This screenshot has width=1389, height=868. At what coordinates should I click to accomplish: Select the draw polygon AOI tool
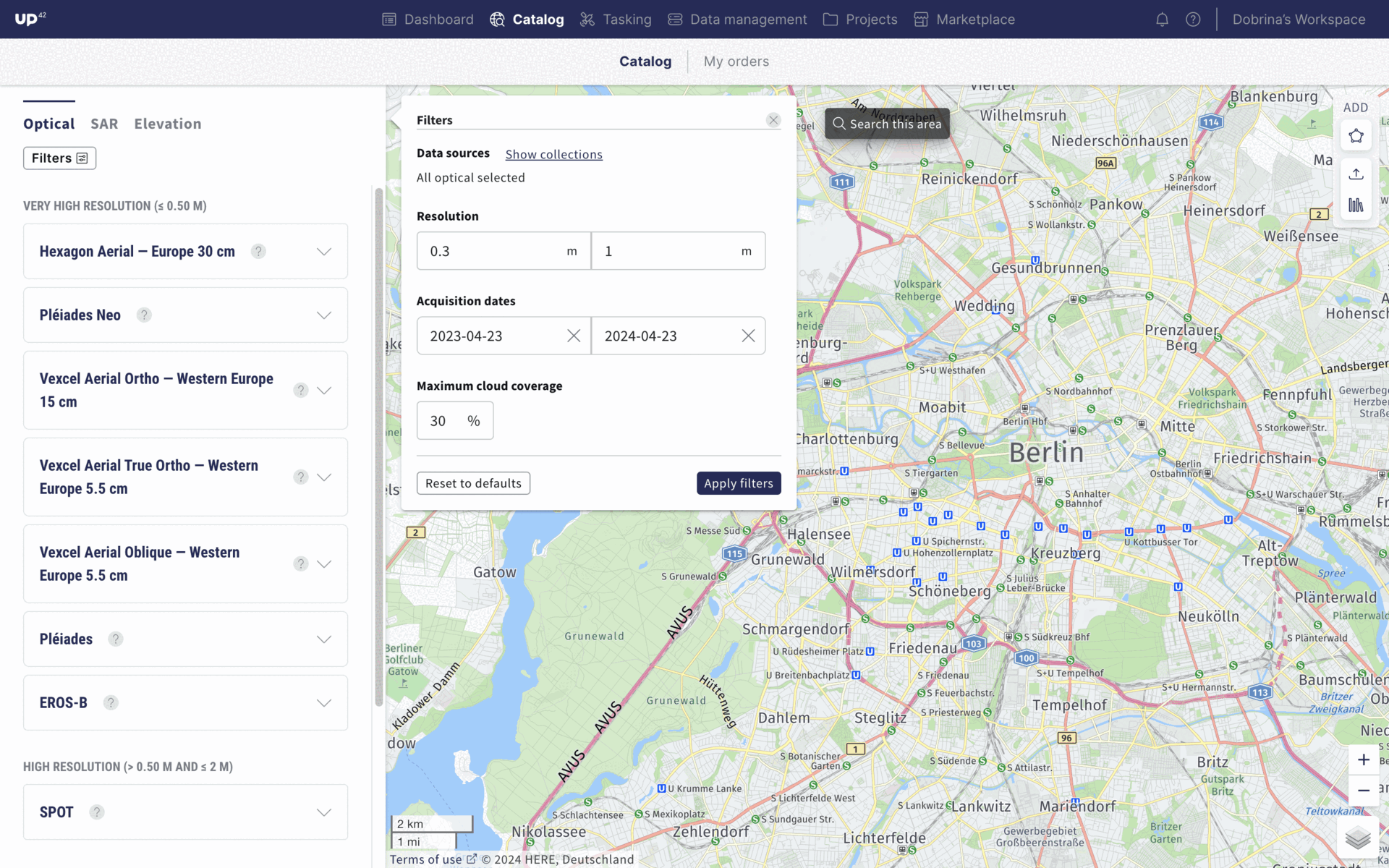tap(1356, 136)
